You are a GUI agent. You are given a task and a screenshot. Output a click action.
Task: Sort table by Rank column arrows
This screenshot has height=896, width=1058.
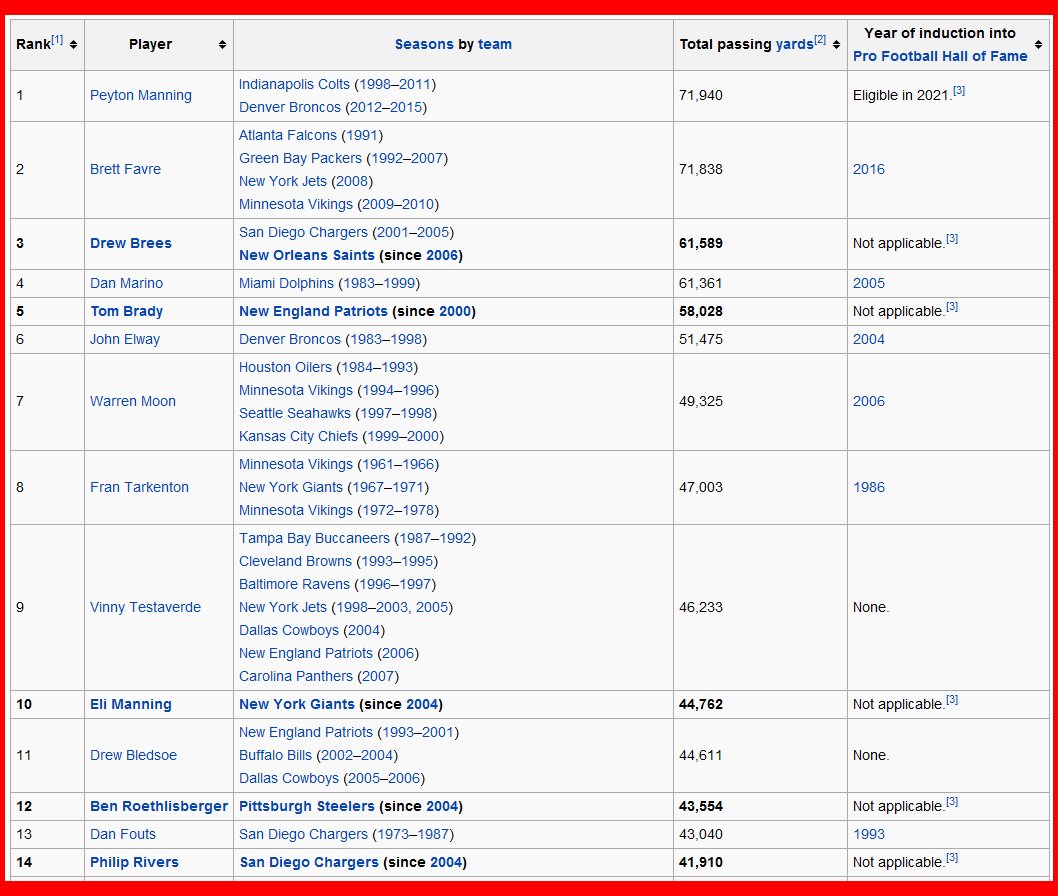[74, 45]
